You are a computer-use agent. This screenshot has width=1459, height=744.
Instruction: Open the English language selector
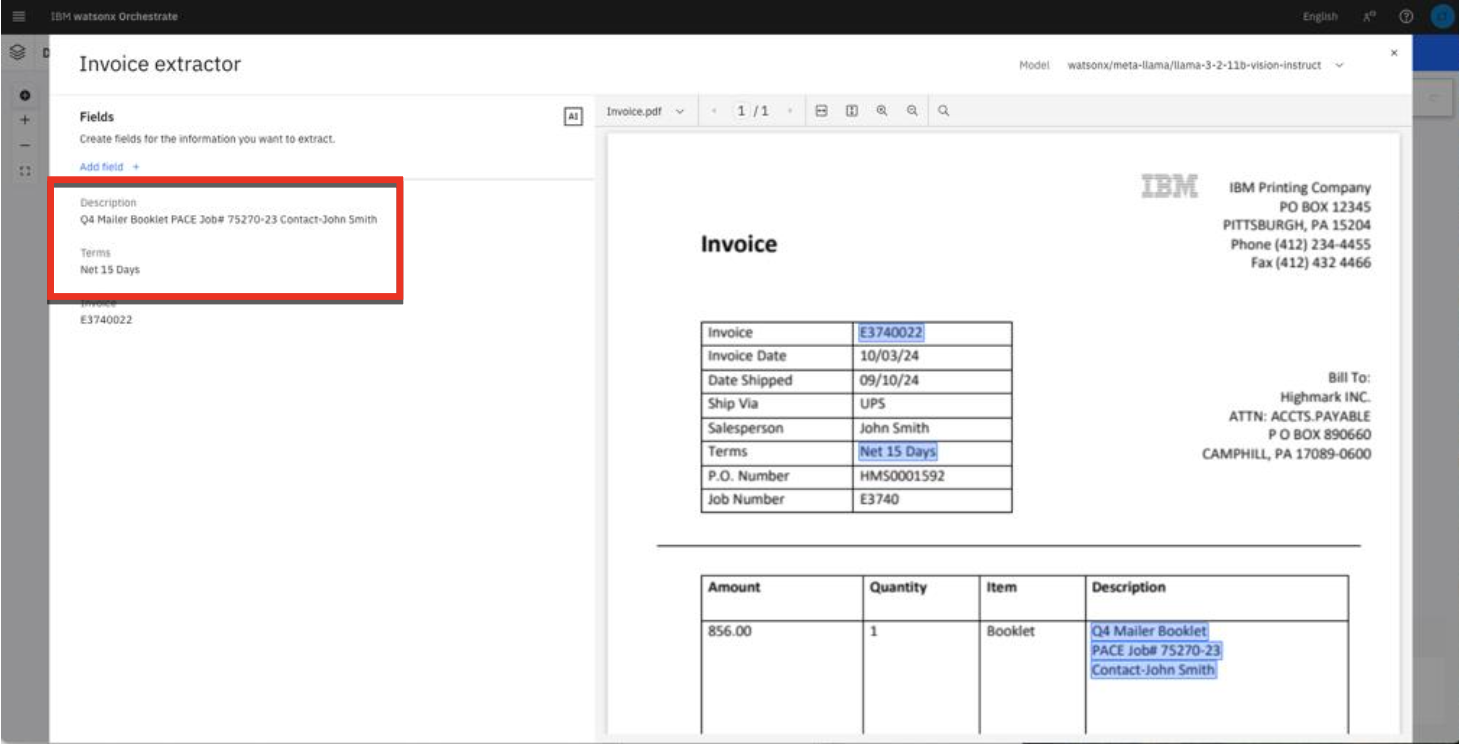[1320, 17]
